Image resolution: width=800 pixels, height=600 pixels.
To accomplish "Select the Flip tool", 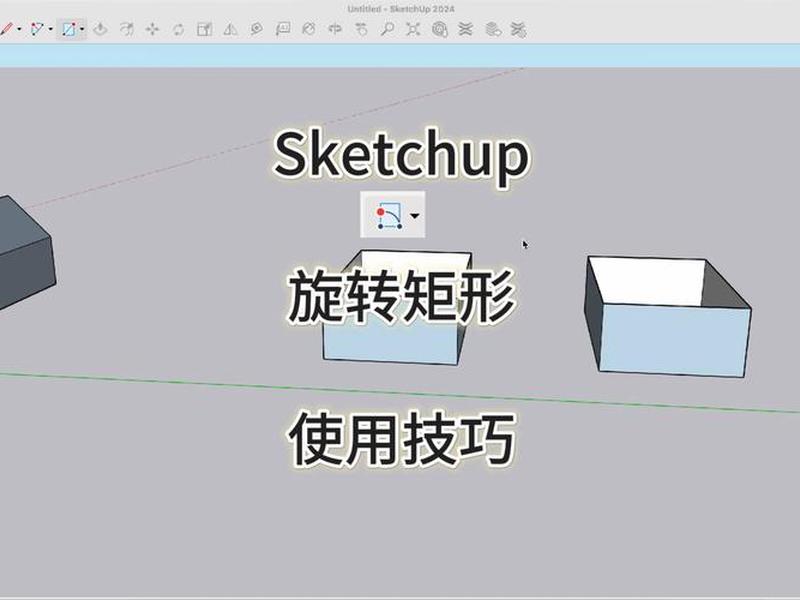I will (x=231, y=29).
